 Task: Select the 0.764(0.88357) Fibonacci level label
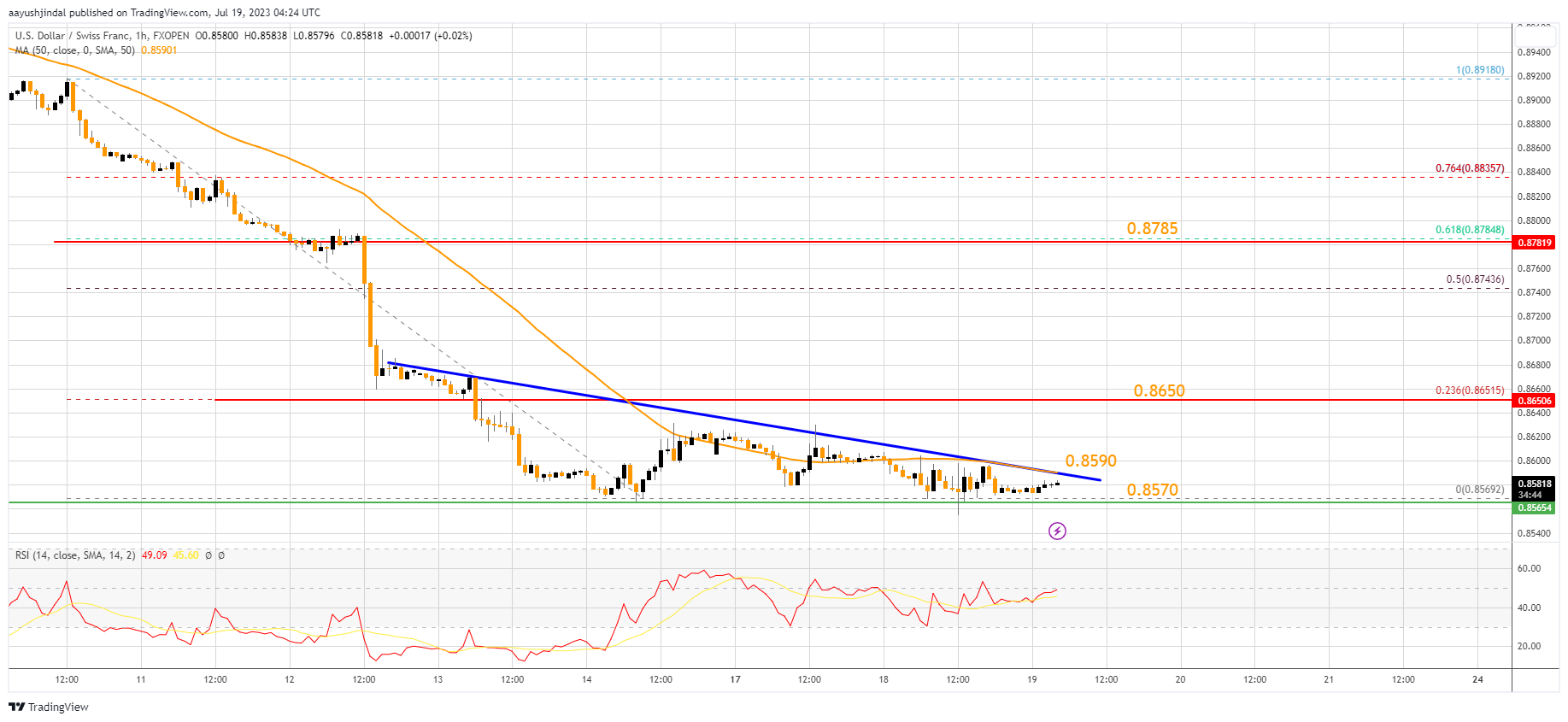coord(1470,168)
